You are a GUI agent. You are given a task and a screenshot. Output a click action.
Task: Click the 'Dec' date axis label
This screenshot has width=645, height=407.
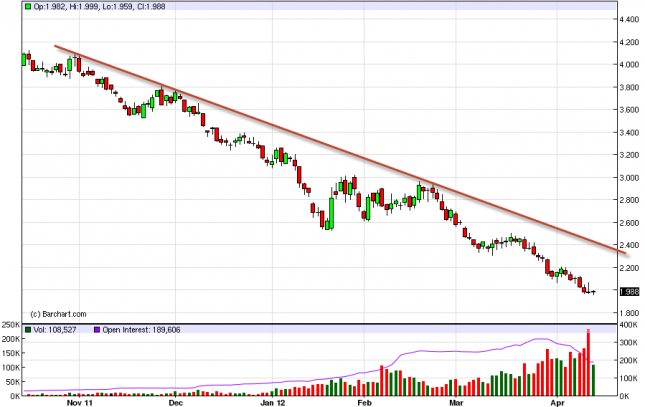click(x=176, y=402)
